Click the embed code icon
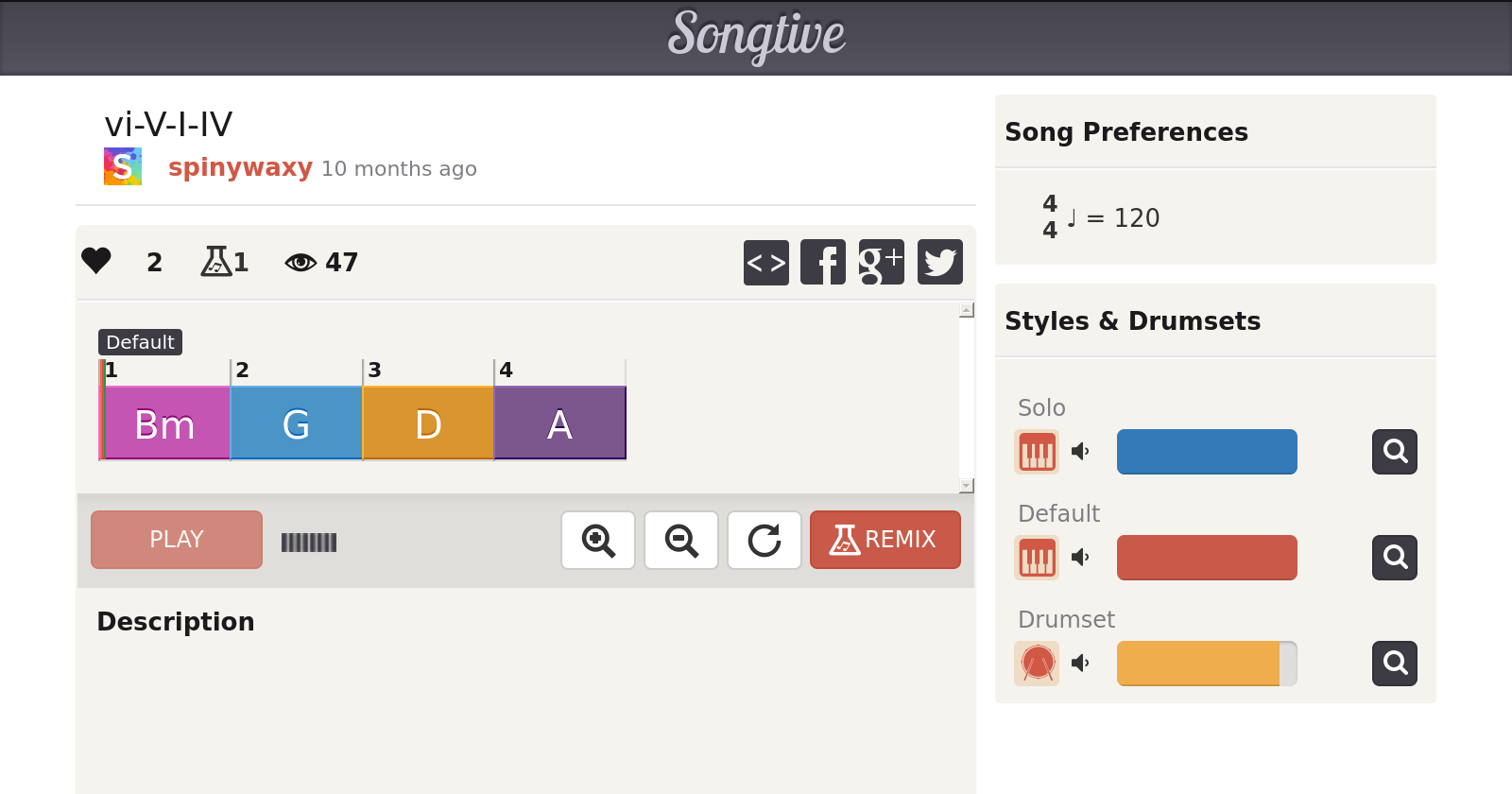Image resolution: width=1512 pixels, height=794 pixels. (x=765, y=262)
